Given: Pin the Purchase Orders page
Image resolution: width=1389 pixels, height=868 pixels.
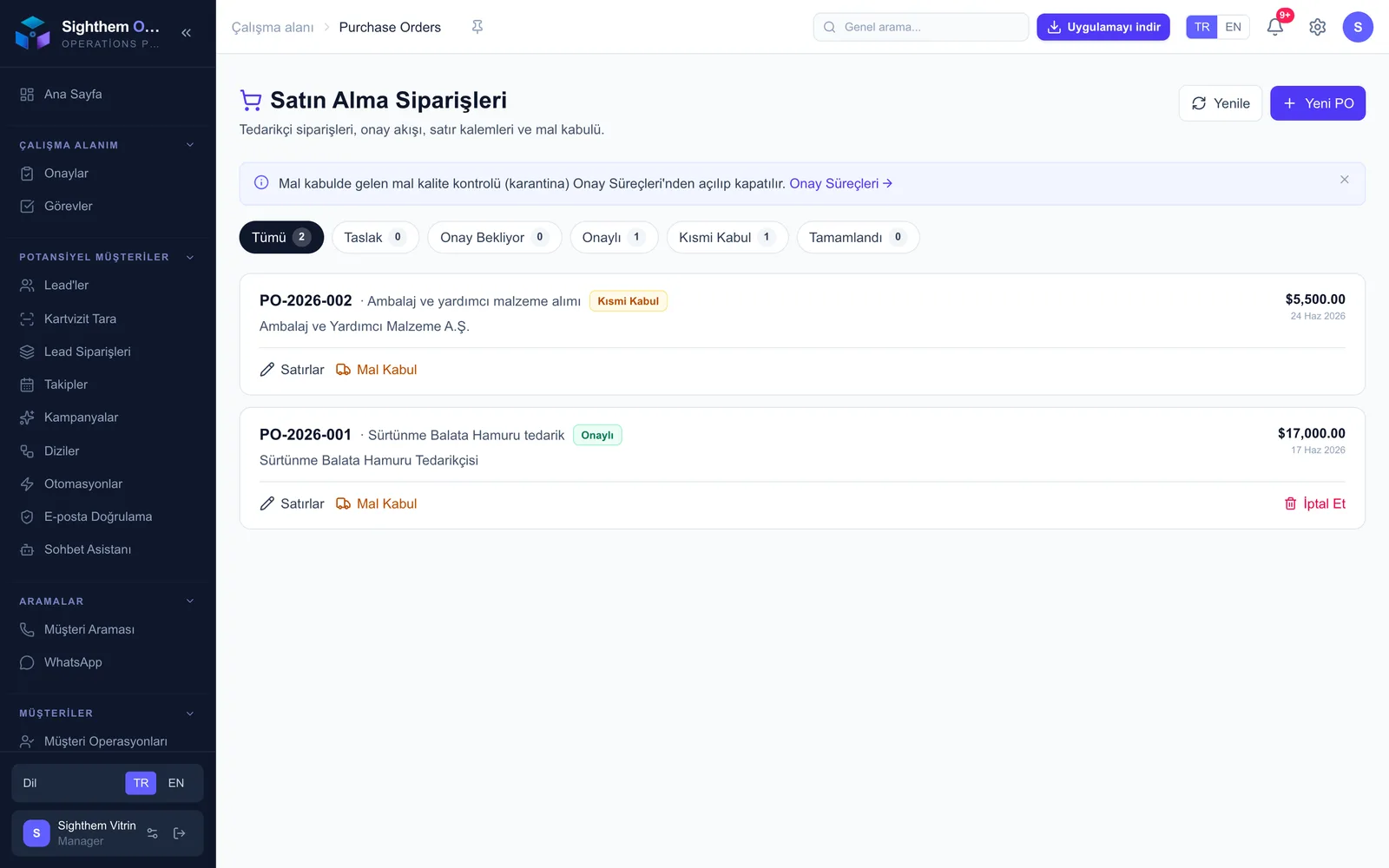Looking at the screenshot, I should point(477,27).
